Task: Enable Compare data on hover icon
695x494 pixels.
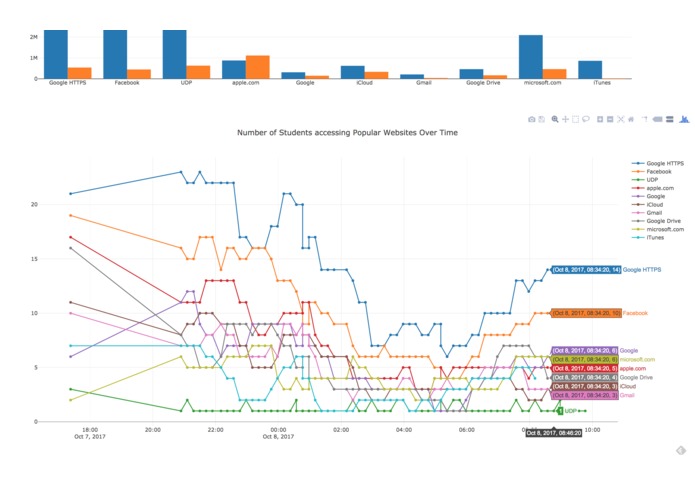Action: coord(670,119)
